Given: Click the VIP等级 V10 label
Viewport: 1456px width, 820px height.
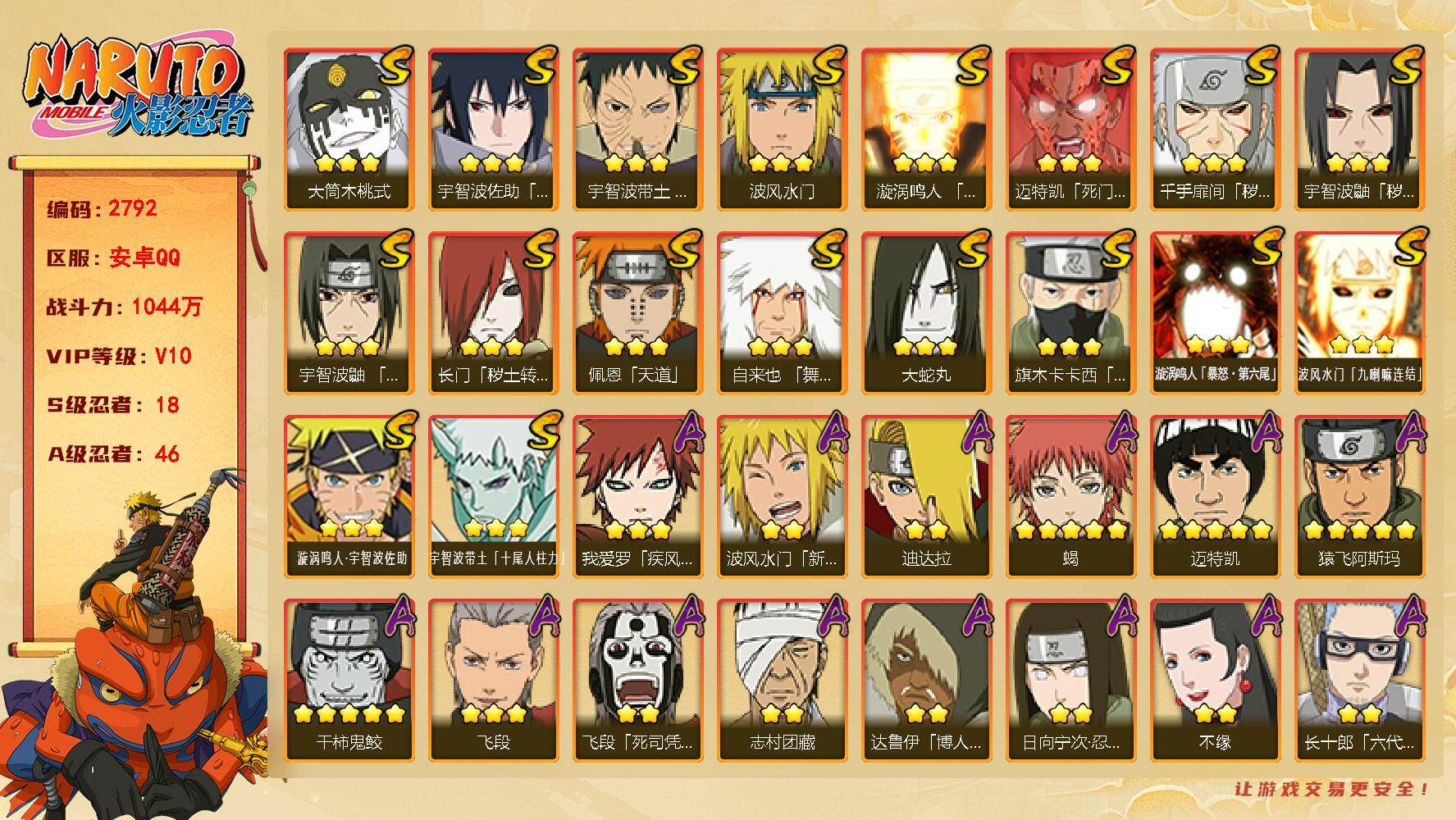Looking at the screenshot, I should (x=119, y=356).
